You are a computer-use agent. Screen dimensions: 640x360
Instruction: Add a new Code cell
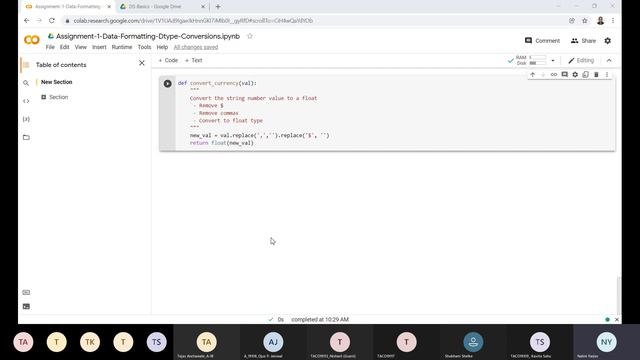(x=168, y=60)
